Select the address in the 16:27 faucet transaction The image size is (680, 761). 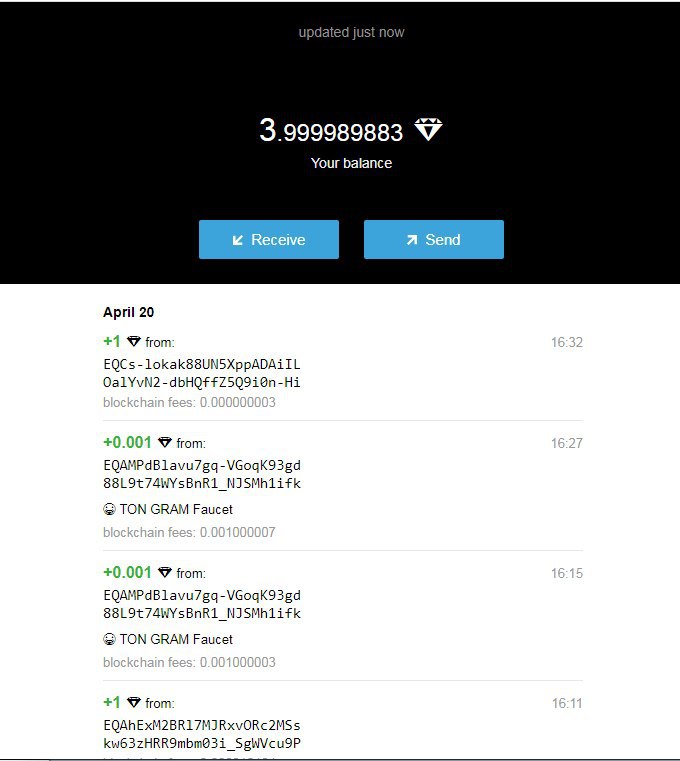pyautogui.click(x=202, y=474)
